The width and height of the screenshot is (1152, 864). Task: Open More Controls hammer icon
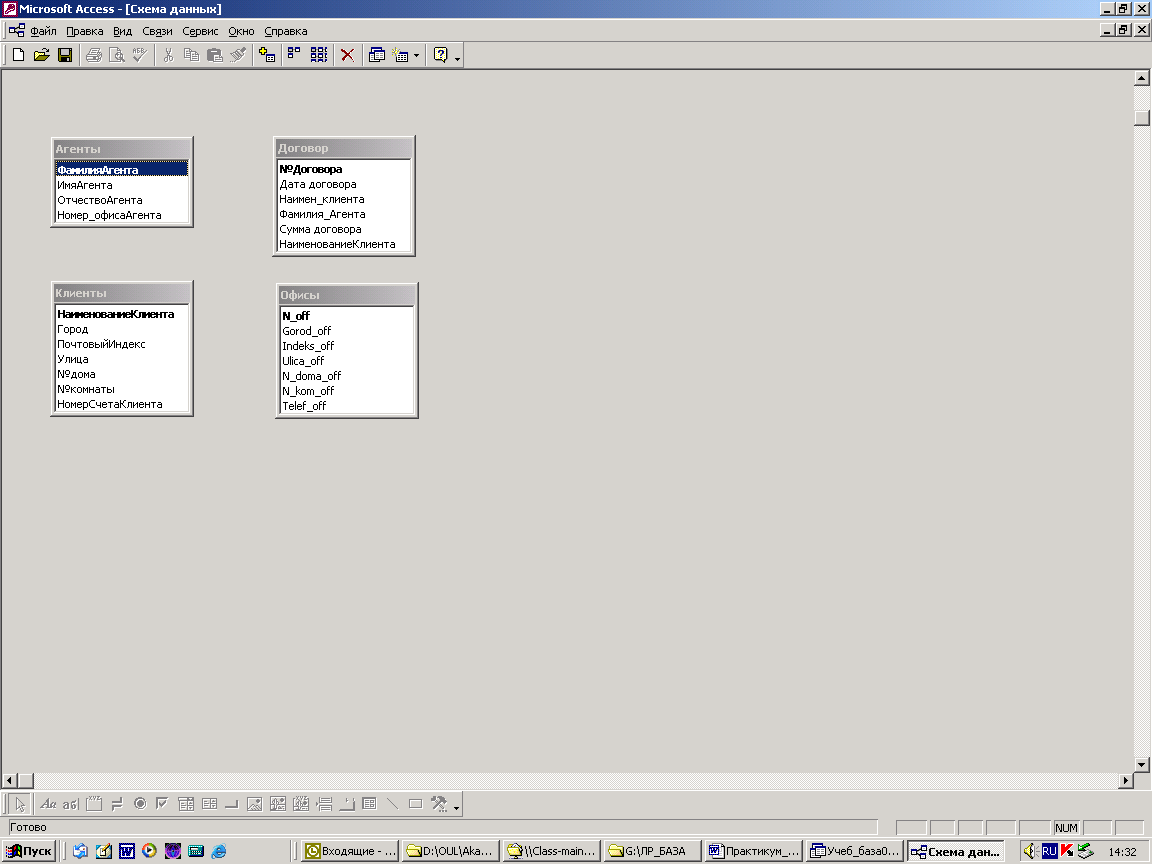(x=439, y=804)
